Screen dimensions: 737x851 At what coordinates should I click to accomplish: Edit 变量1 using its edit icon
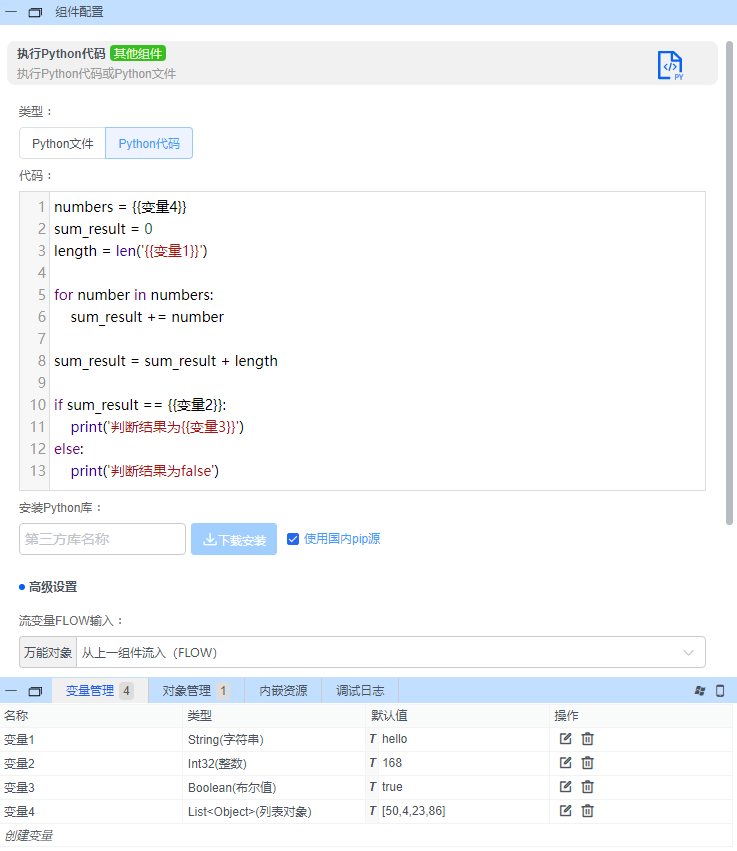[565, 739]
